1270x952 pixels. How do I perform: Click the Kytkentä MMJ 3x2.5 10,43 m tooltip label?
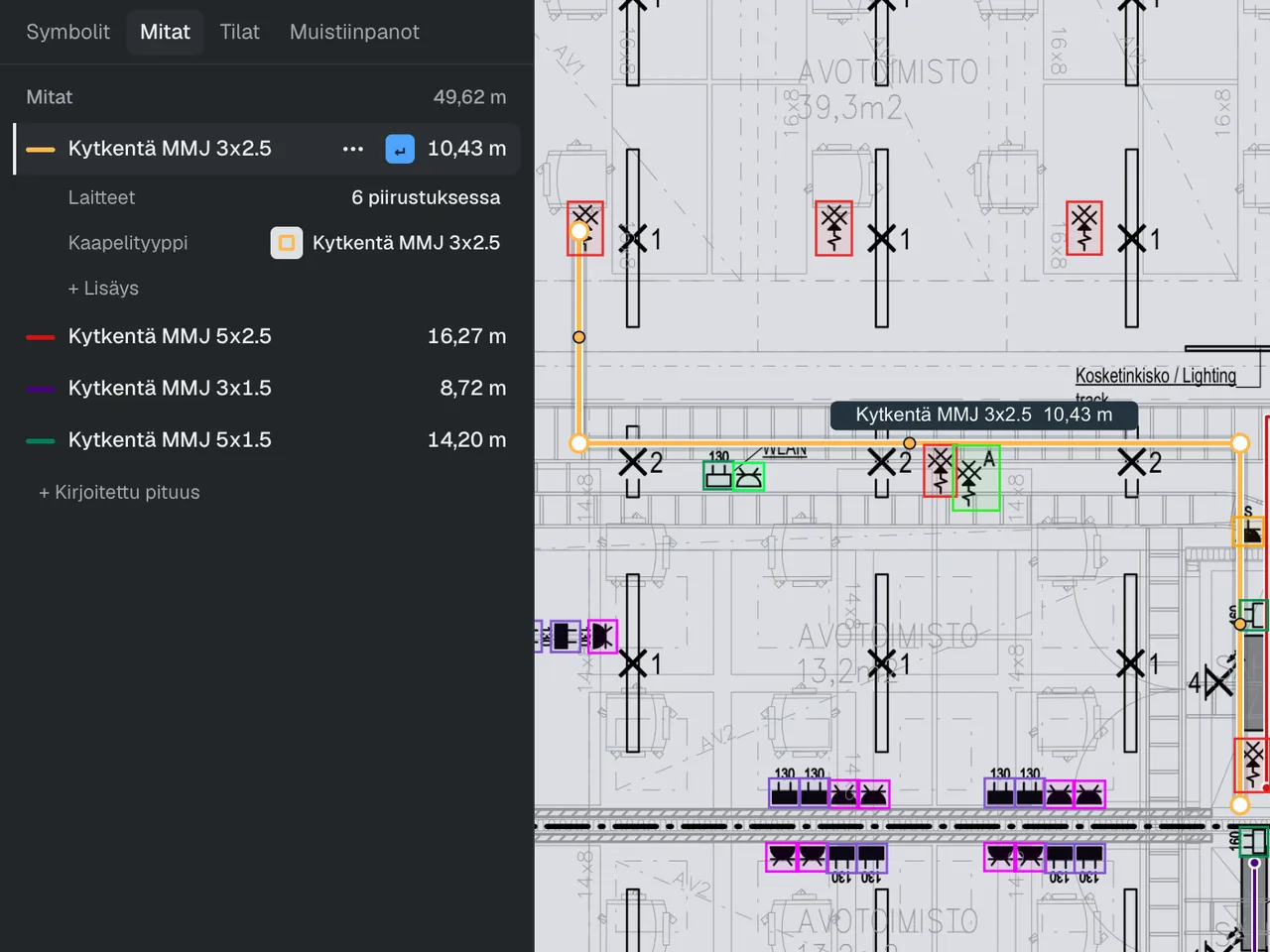(983, 415)
